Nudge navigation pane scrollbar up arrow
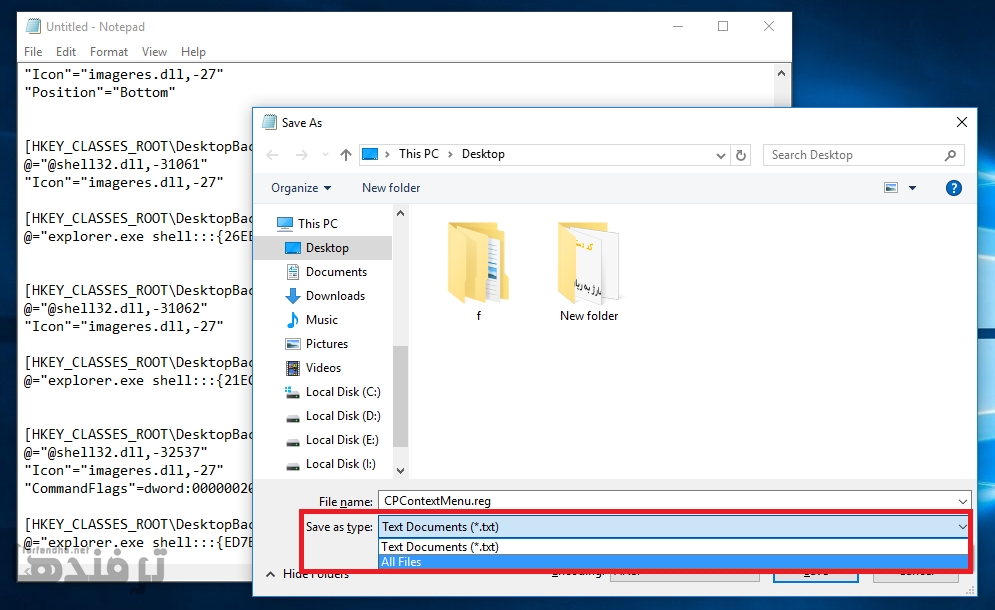Viewport: 995px width, 610px height. [x=400, y=213]
